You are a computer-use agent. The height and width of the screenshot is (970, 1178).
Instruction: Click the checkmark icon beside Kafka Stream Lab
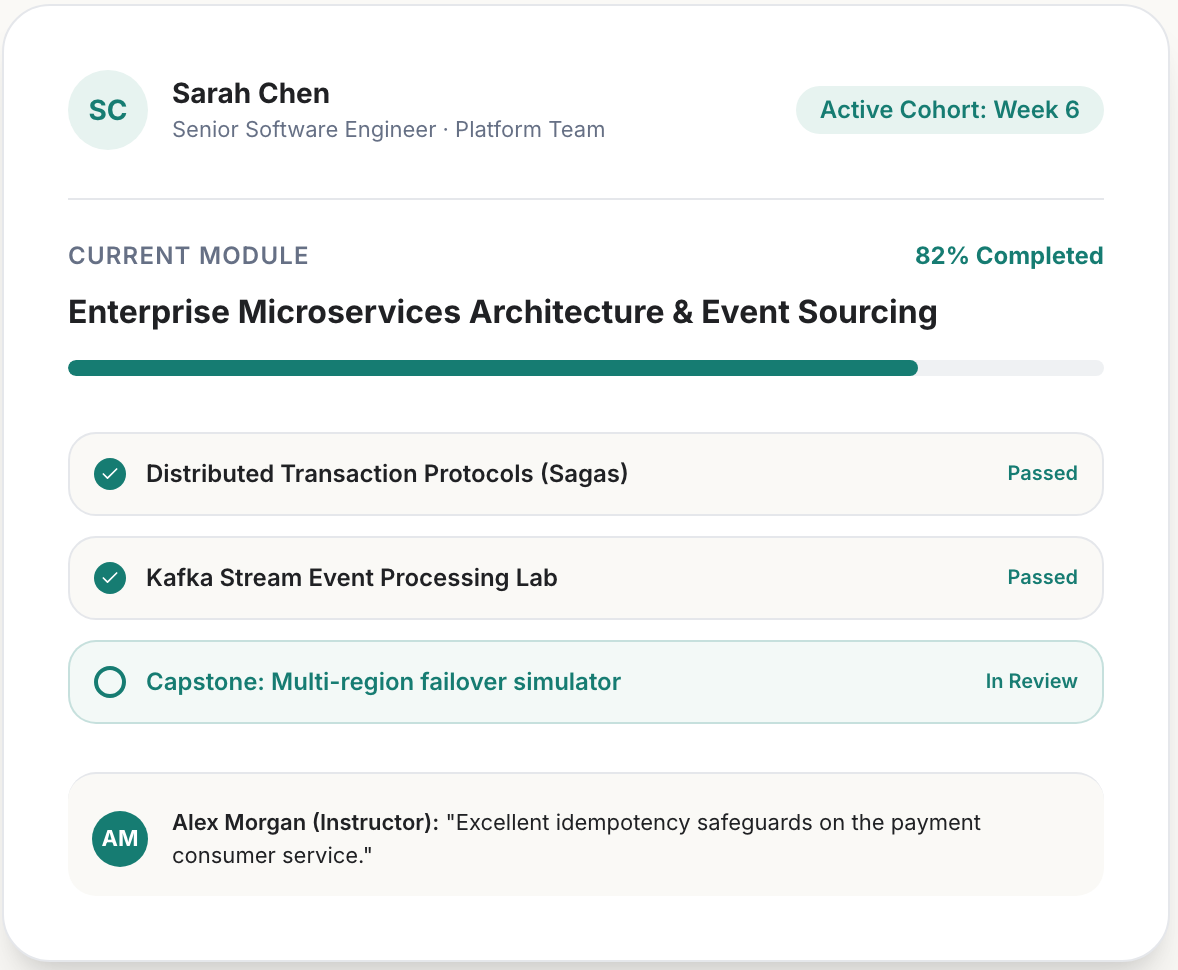[x=110, y=578]
